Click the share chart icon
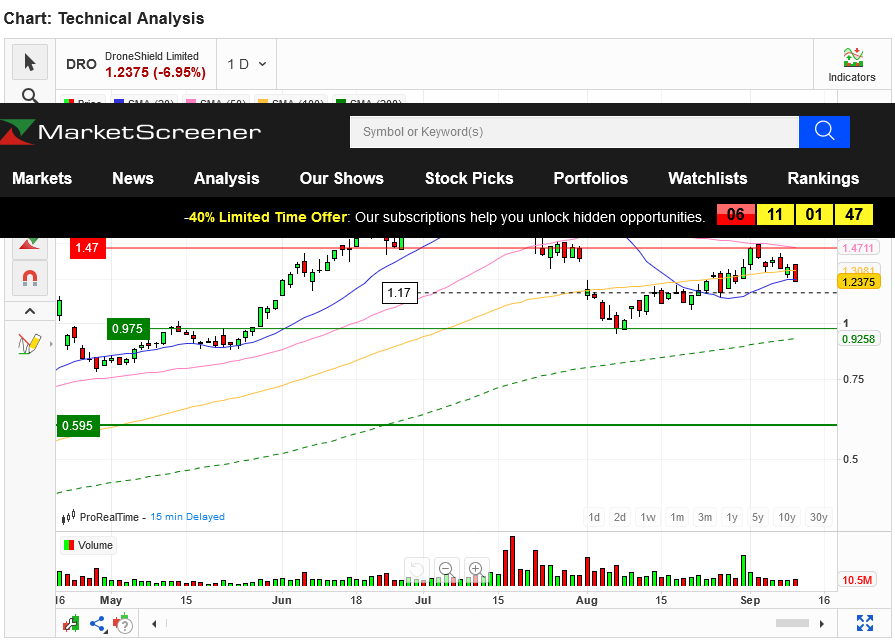Screen dimensions: 895x641 [x=97, y=624]
